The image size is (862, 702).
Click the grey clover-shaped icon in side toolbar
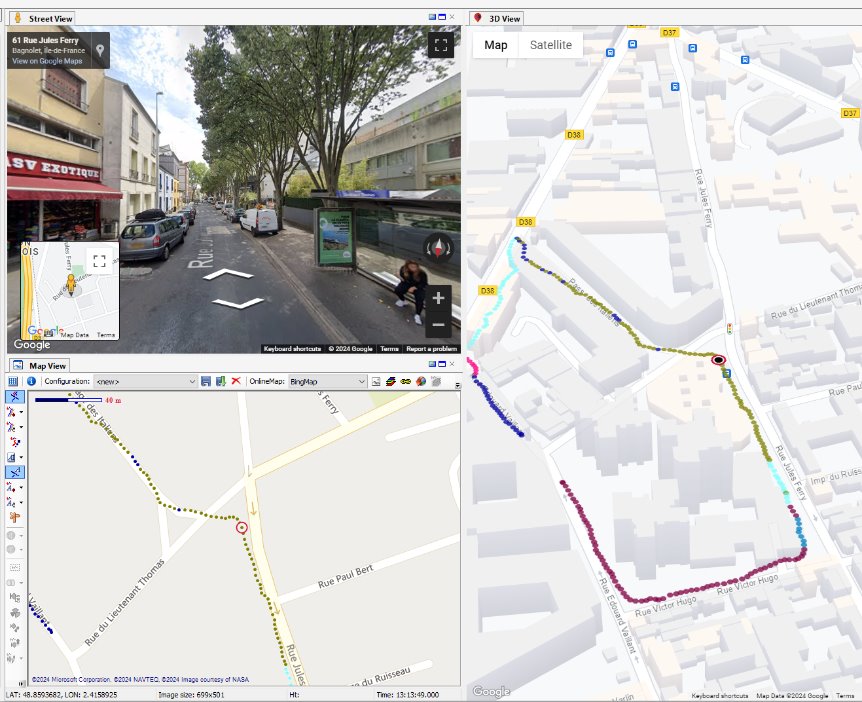click(14, 612)
